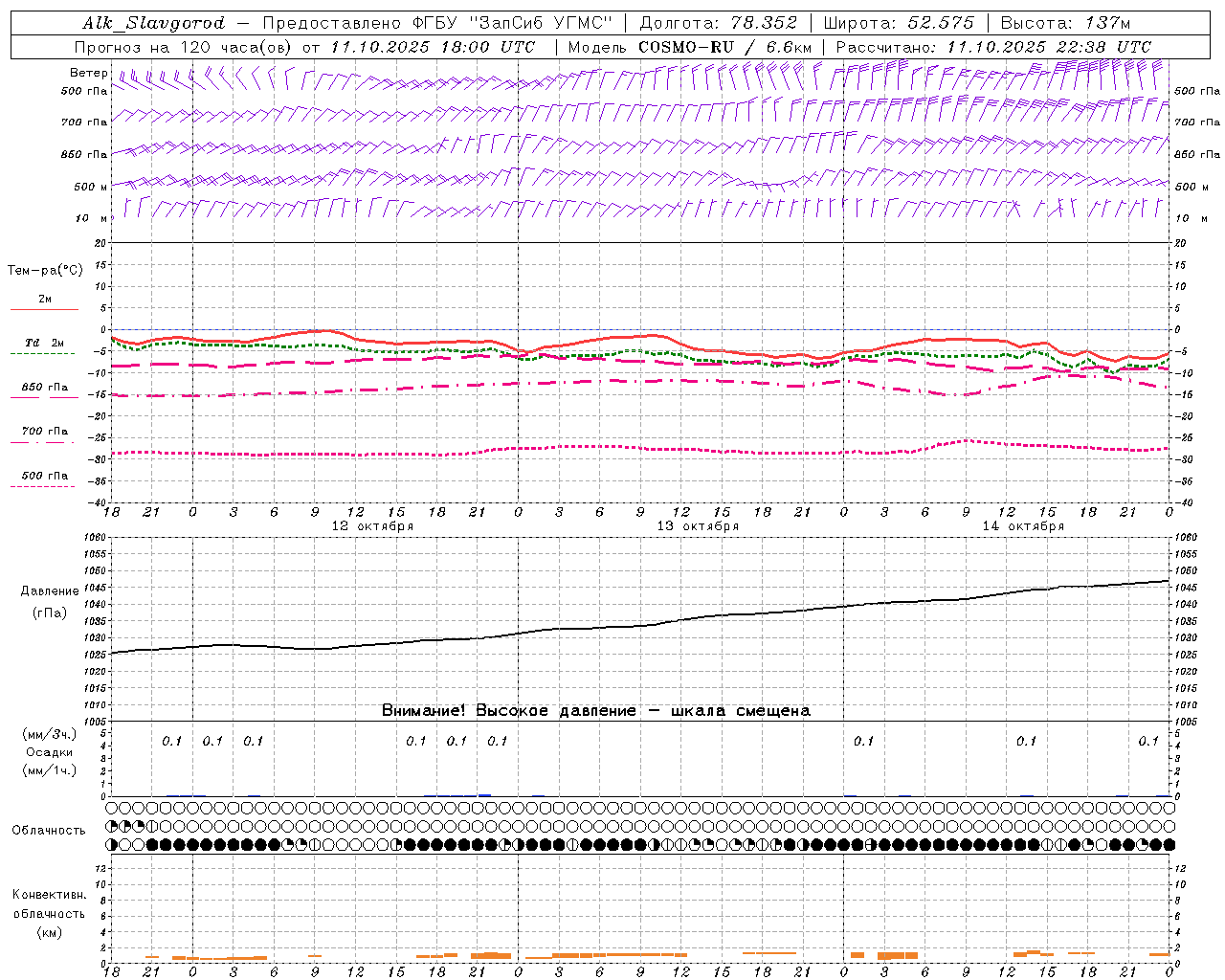Click the right 500 гПа wind level label
Image resolution: width=1225 pixels, height=980 pixels.
[1197, 91]
